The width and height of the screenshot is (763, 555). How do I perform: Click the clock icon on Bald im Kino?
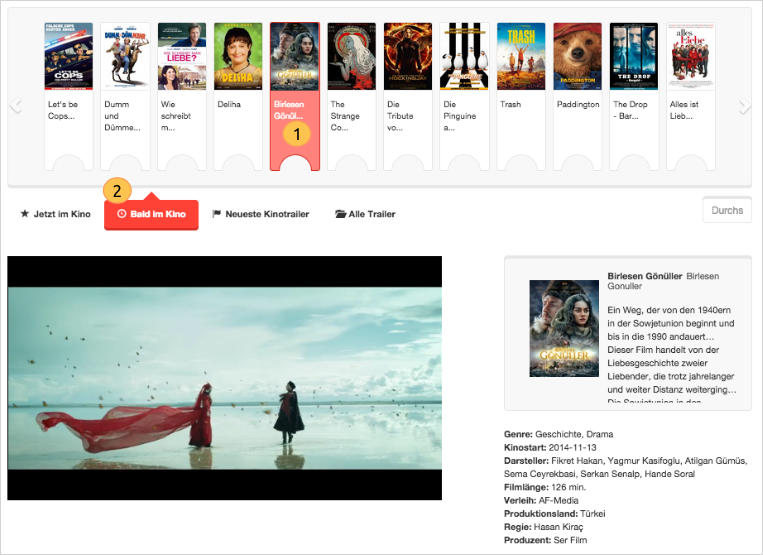coord(122,214)
